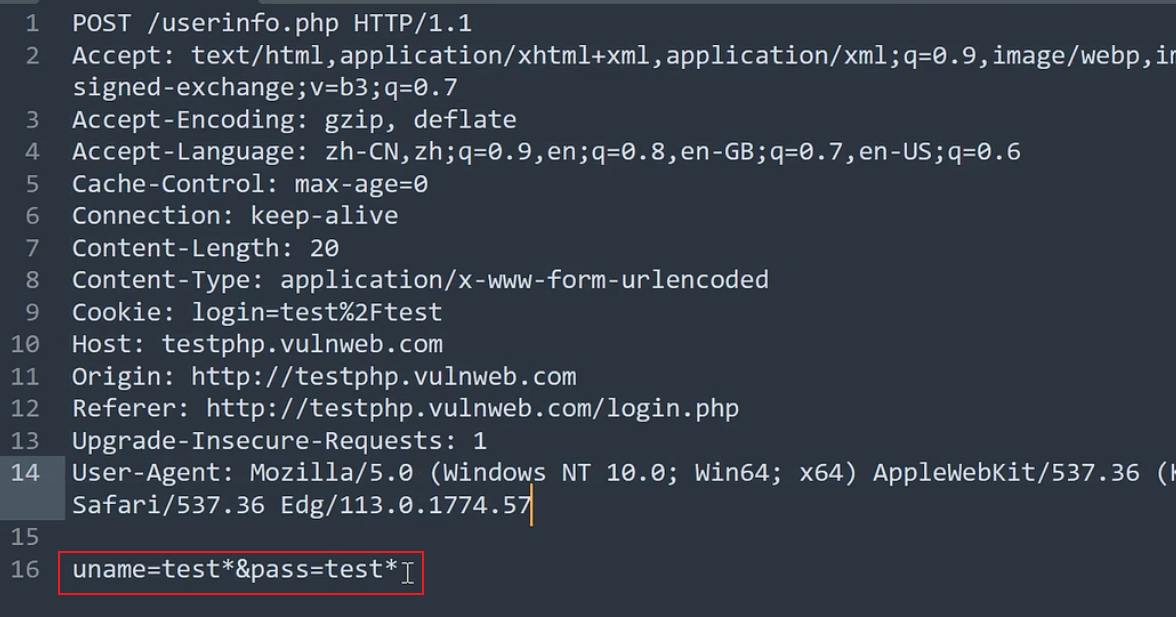Viewport: 1176px width, 617px height.
Task: Click the Origin header URL
Action: coord(383,376)
